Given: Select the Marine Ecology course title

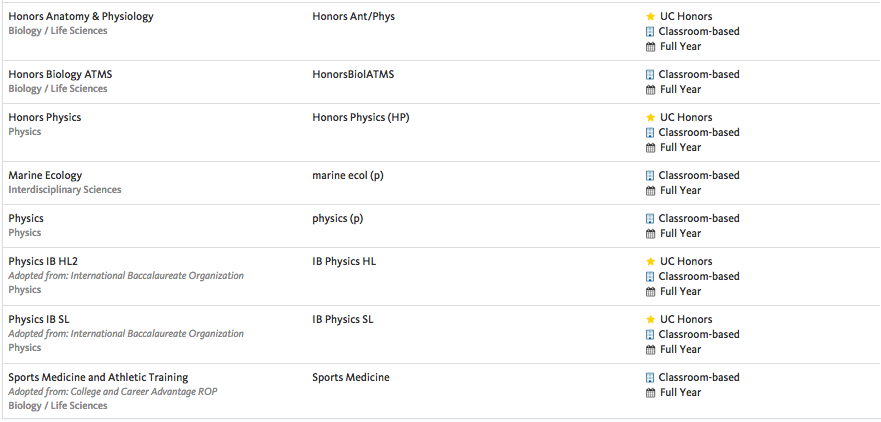Looking at the screenshot, I should [45, 175].
